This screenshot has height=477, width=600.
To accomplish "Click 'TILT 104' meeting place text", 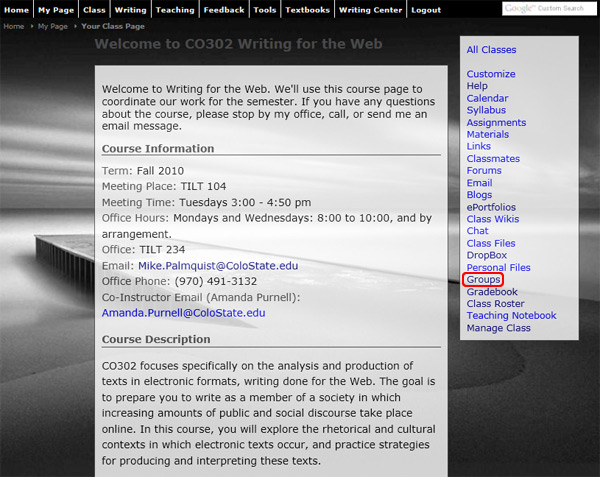I will click(x=204, y=186).
